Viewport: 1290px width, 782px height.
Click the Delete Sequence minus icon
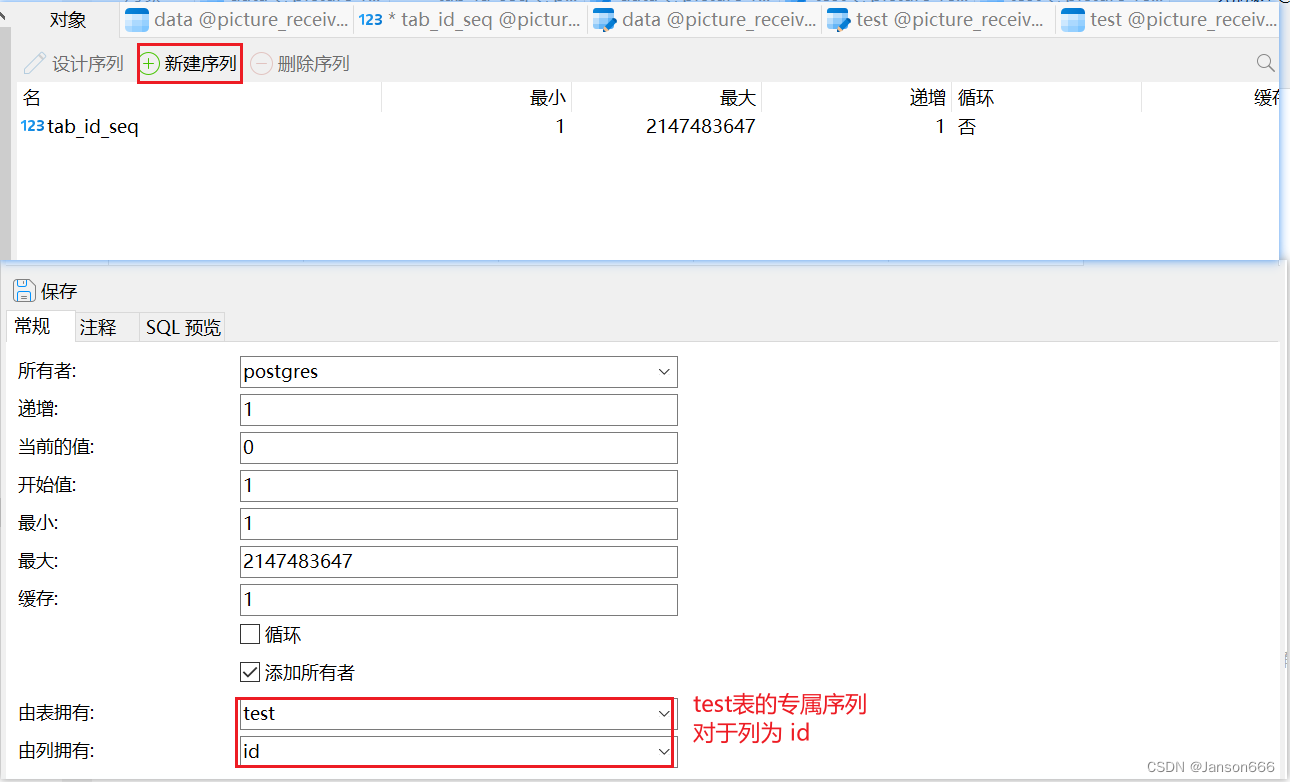(261, 64)
